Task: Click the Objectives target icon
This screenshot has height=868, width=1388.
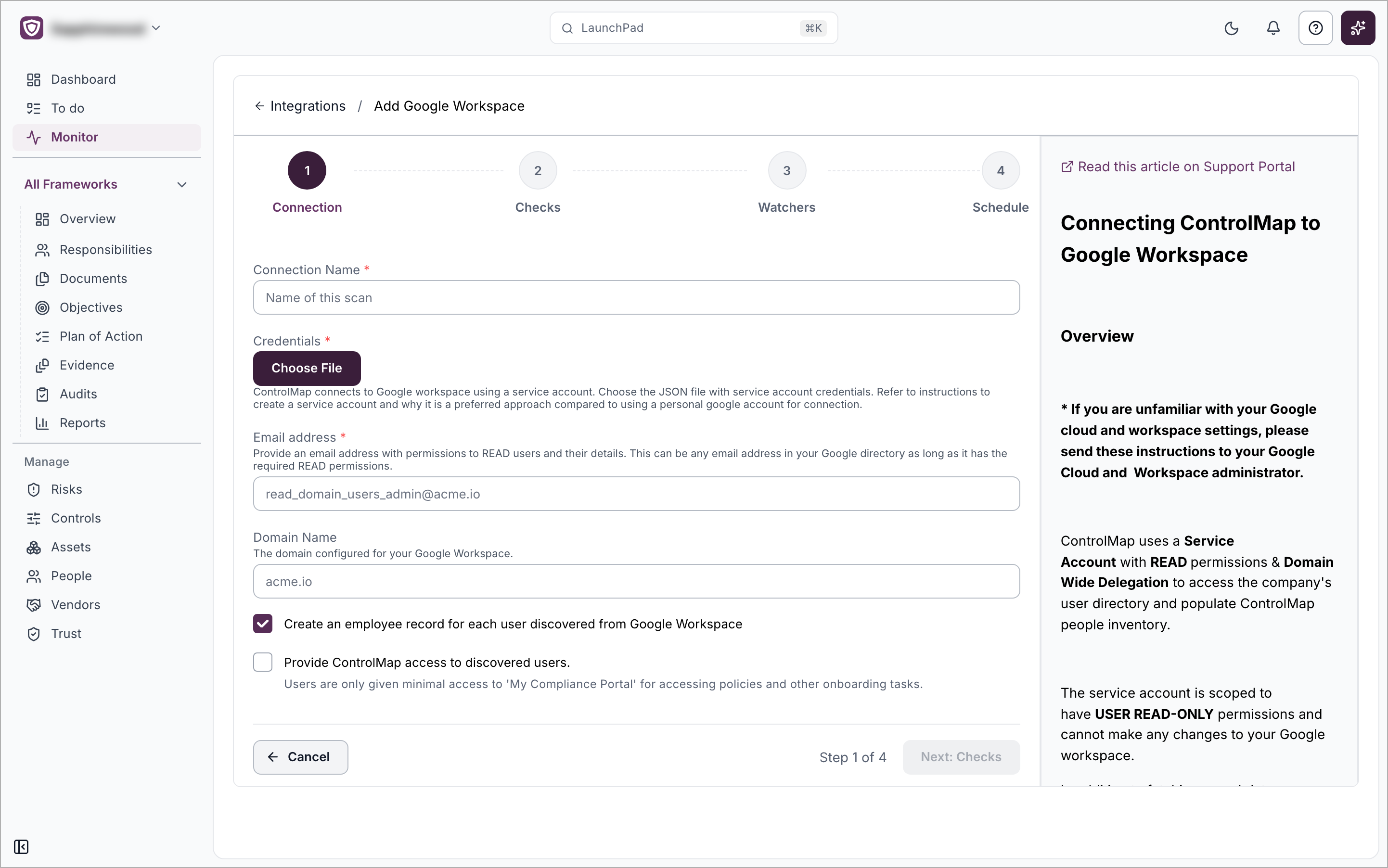Action: [42, 308]
